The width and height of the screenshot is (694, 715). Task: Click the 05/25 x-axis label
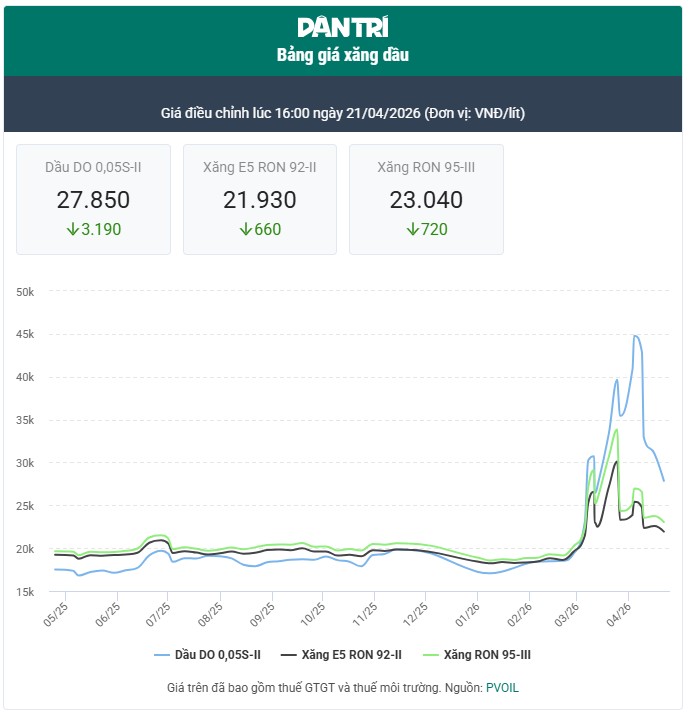[56, 609]
